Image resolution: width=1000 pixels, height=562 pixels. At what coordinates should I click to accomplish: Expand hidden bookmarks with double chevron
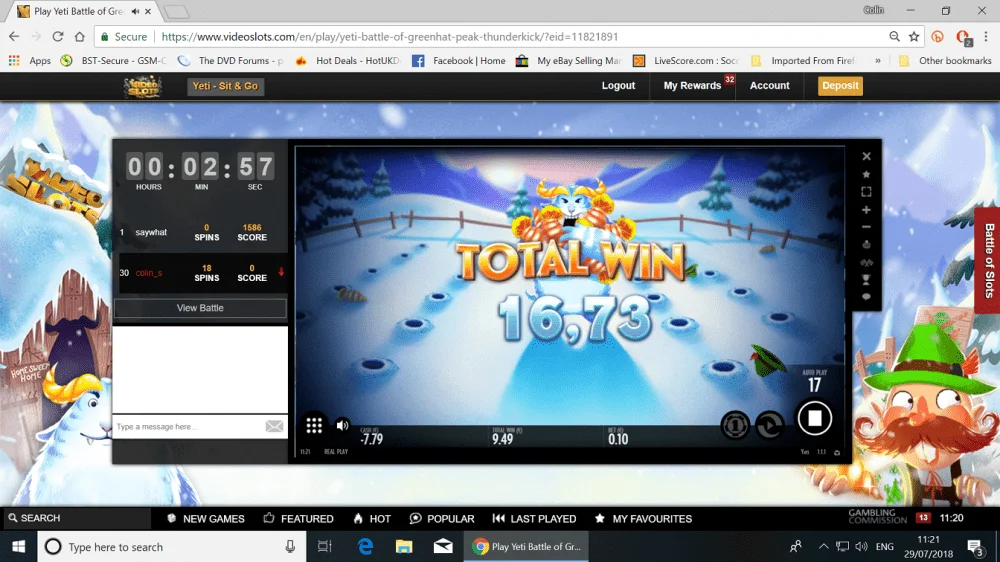point(878,61)
